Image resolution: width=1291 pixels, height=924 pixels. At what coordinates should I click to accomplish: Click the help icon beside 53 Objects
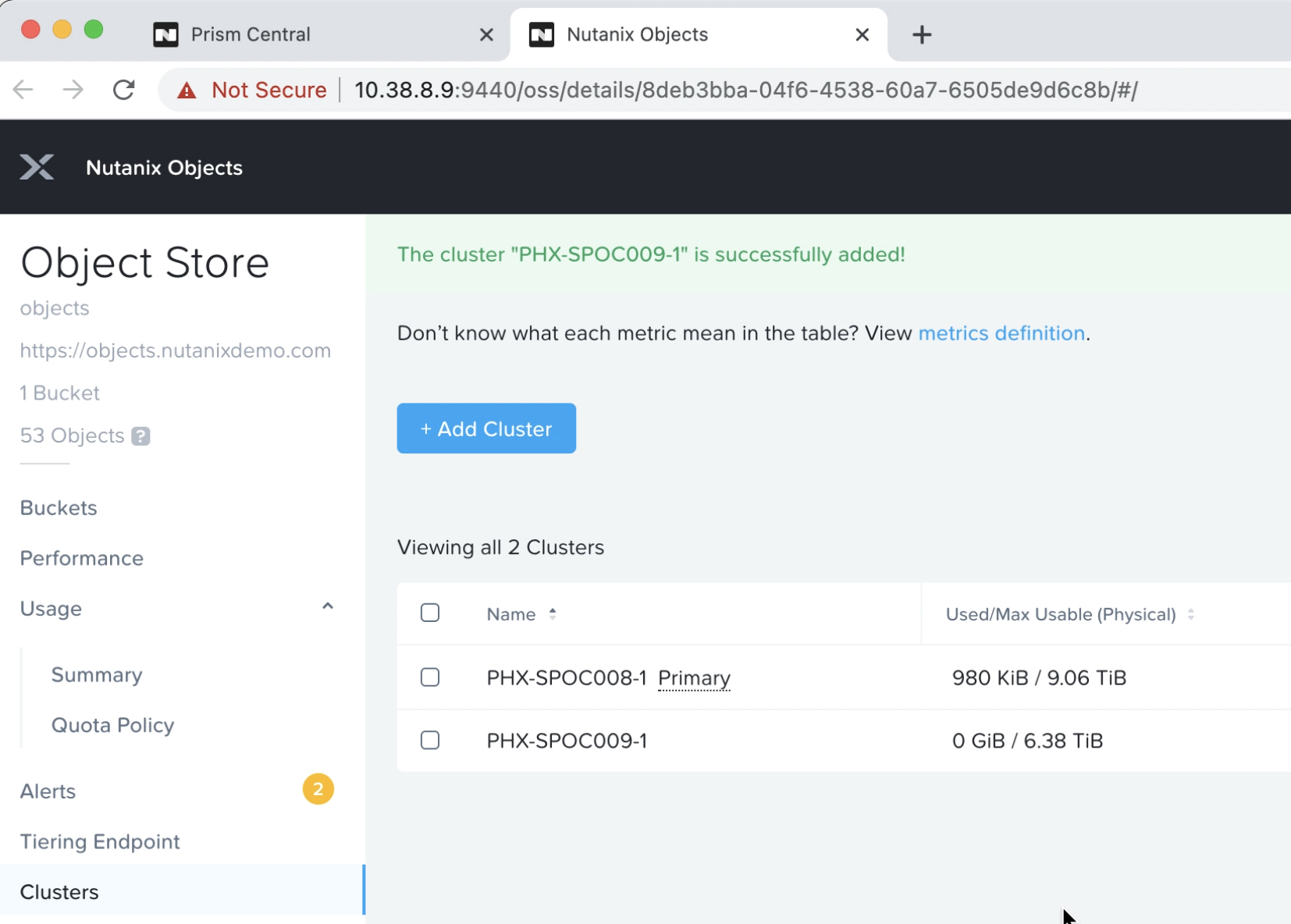140,436
